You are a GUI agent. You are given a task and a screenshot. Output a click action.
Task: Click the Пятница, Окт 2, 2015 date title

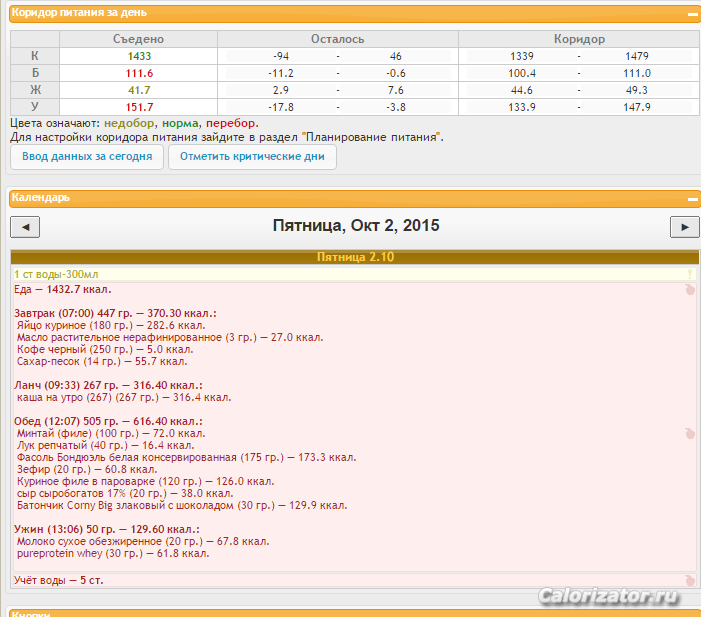[355, 226]
